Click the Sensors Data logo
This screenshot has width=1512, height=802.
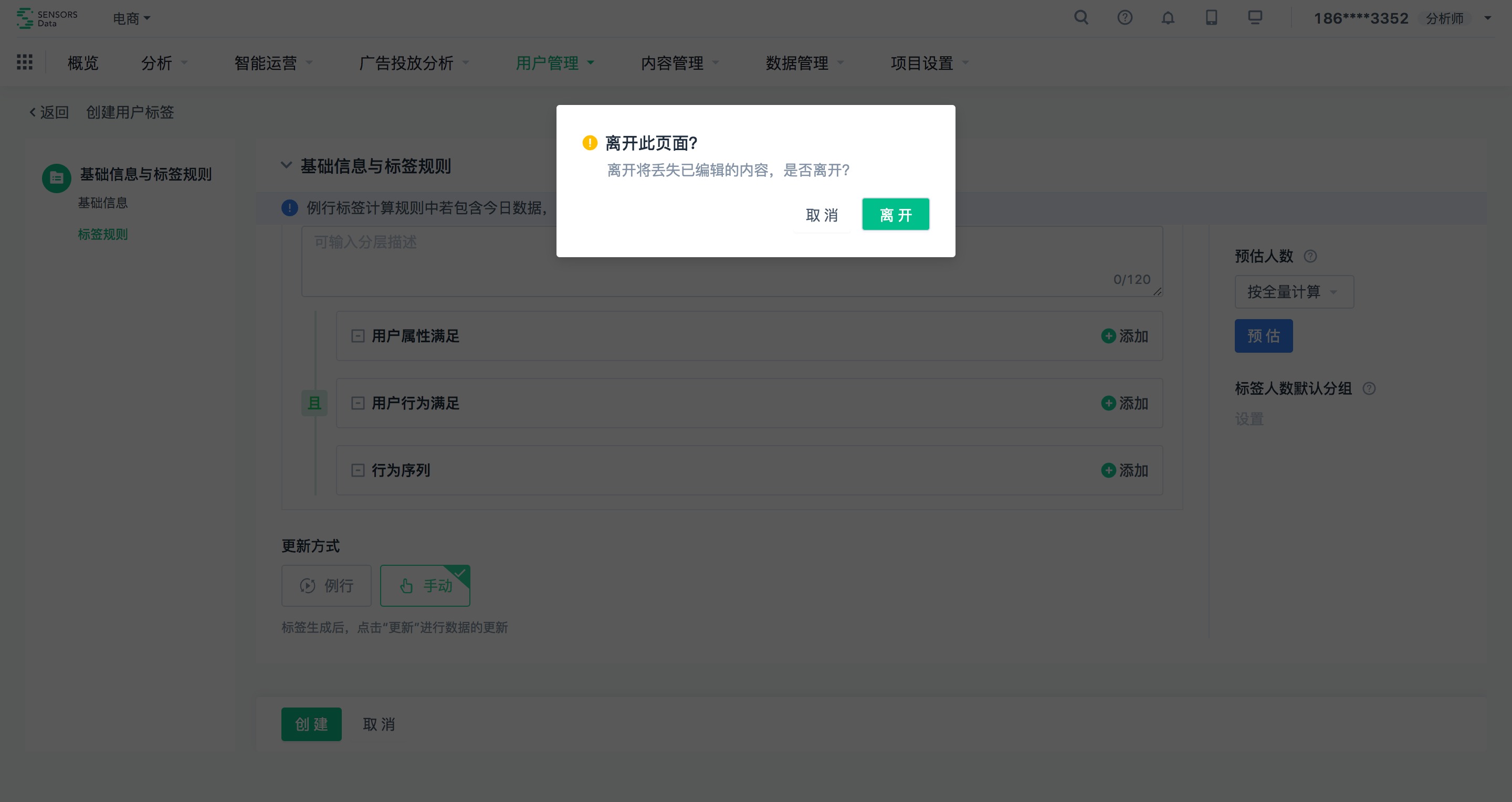47,18
